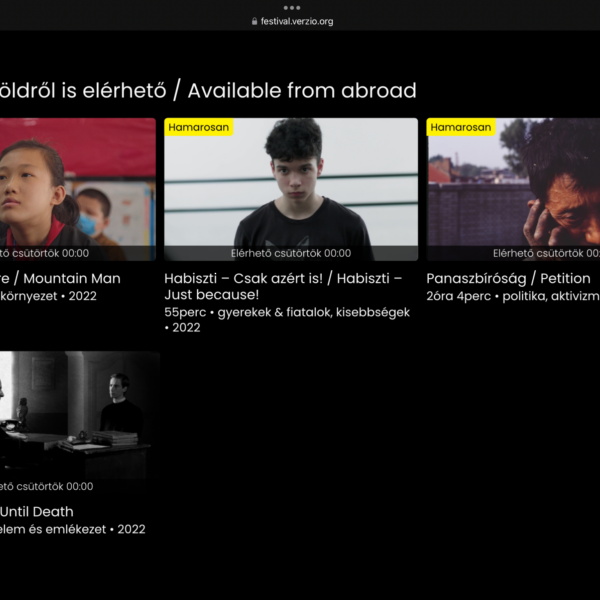Click the Hamarosan badge on Petition
Screen dimensions: 600x600
(x=461, y=127)
